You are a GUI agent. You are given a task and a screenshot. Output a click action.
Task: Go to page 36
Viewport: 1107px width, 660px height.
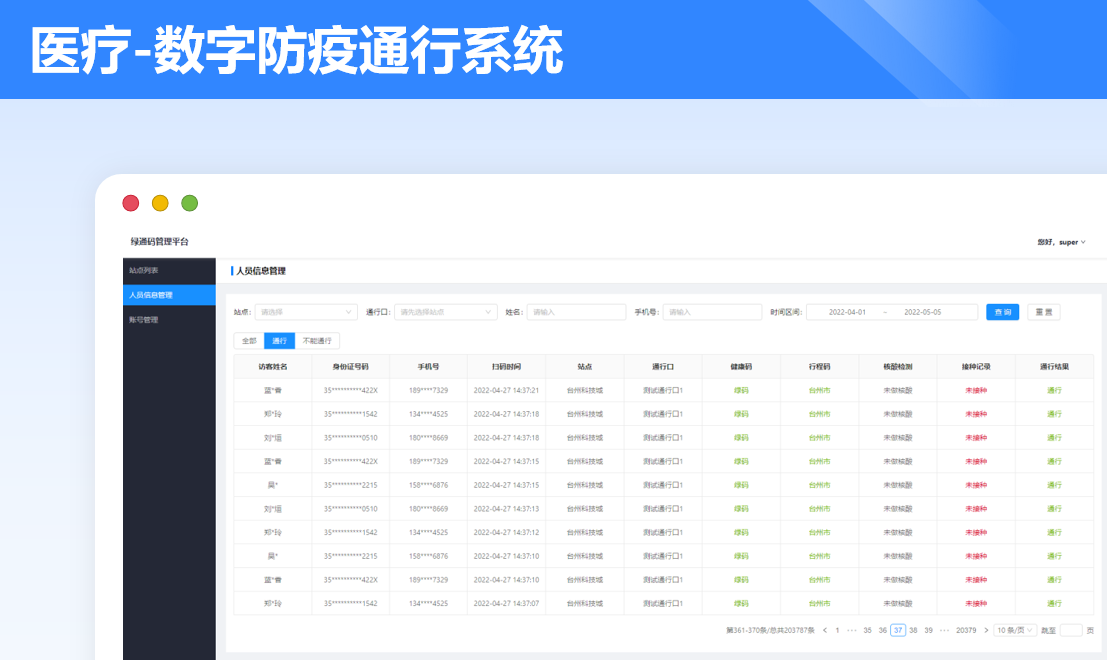pos(882,630)
